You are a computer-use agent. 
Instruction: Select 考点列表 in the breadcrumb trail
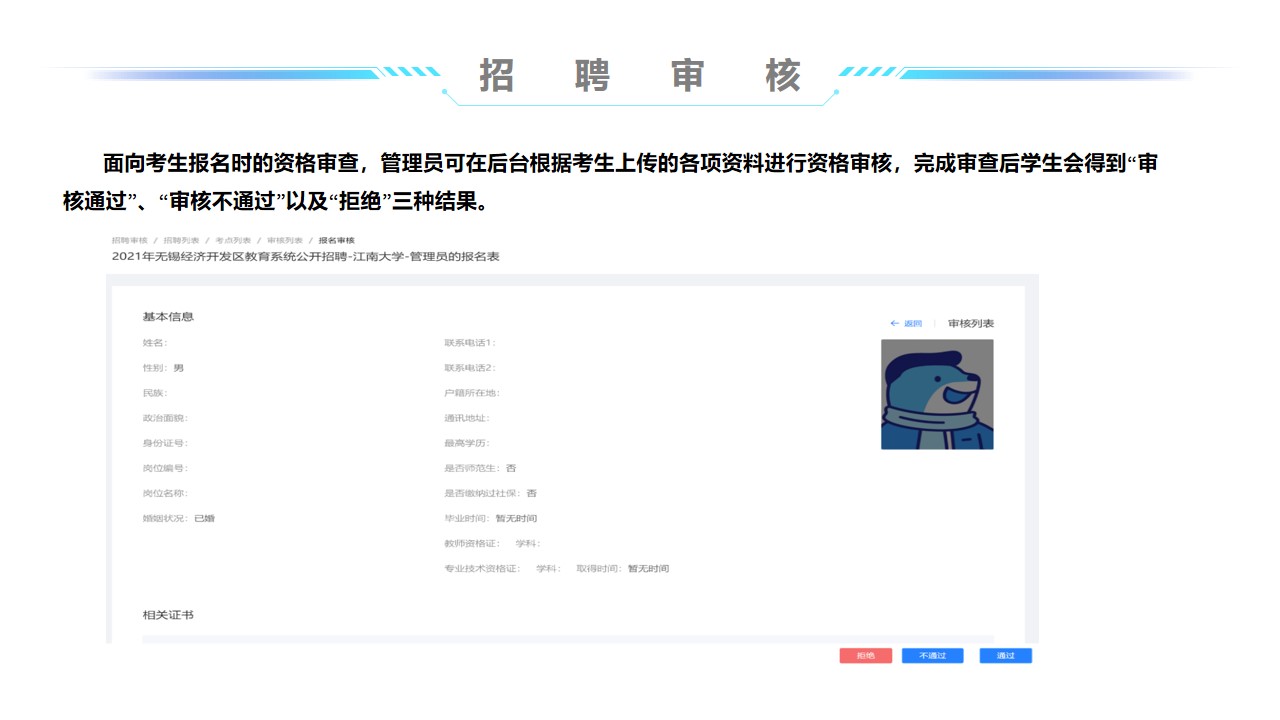tap(233, 241)
